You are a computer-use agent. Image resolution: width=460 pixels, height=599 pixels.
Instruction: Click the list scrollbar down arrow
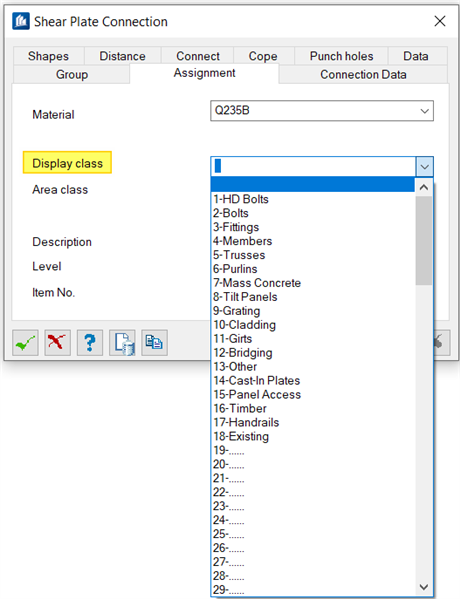pyautogui.click(x=424, y=587)
